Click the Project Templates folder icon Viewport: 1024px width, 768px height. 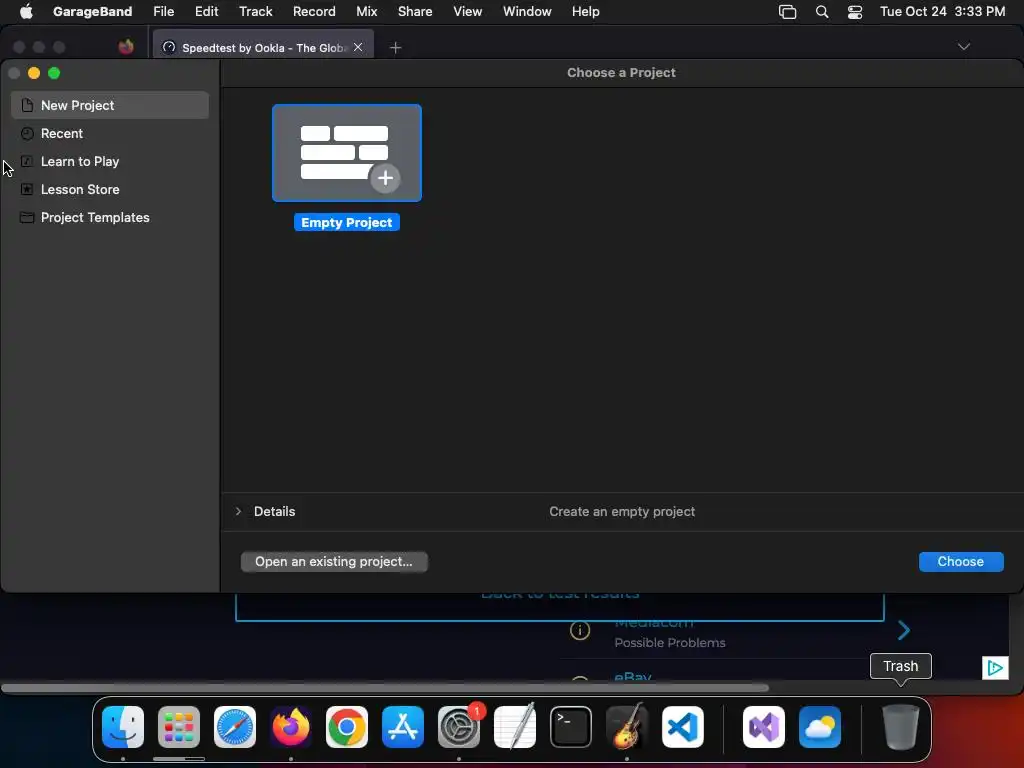pos(27,217)
